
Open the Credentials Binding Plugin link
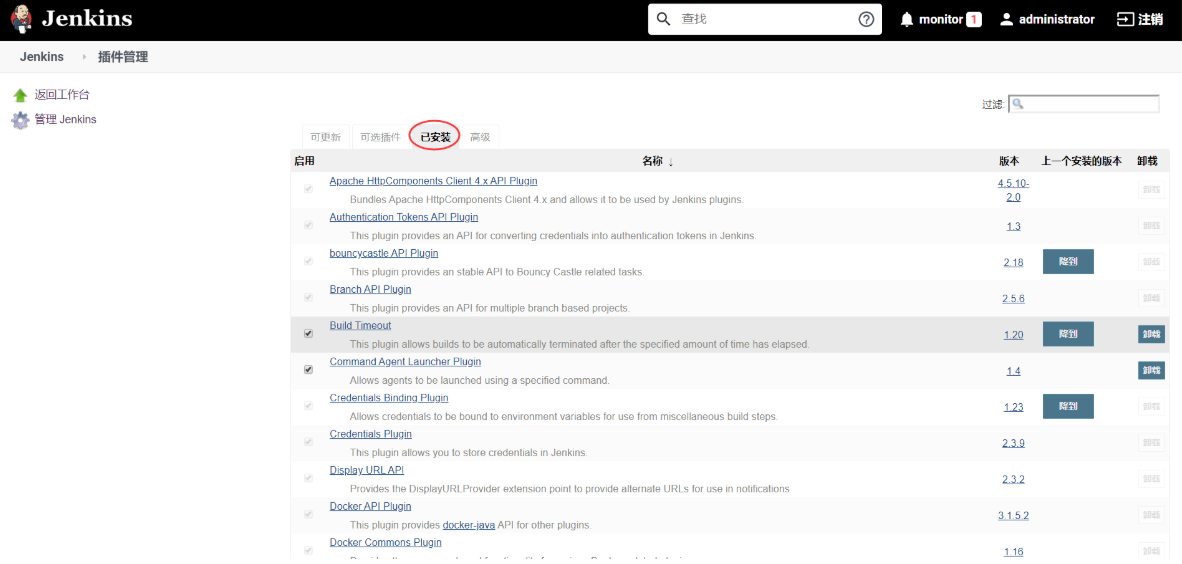point(389,398)
